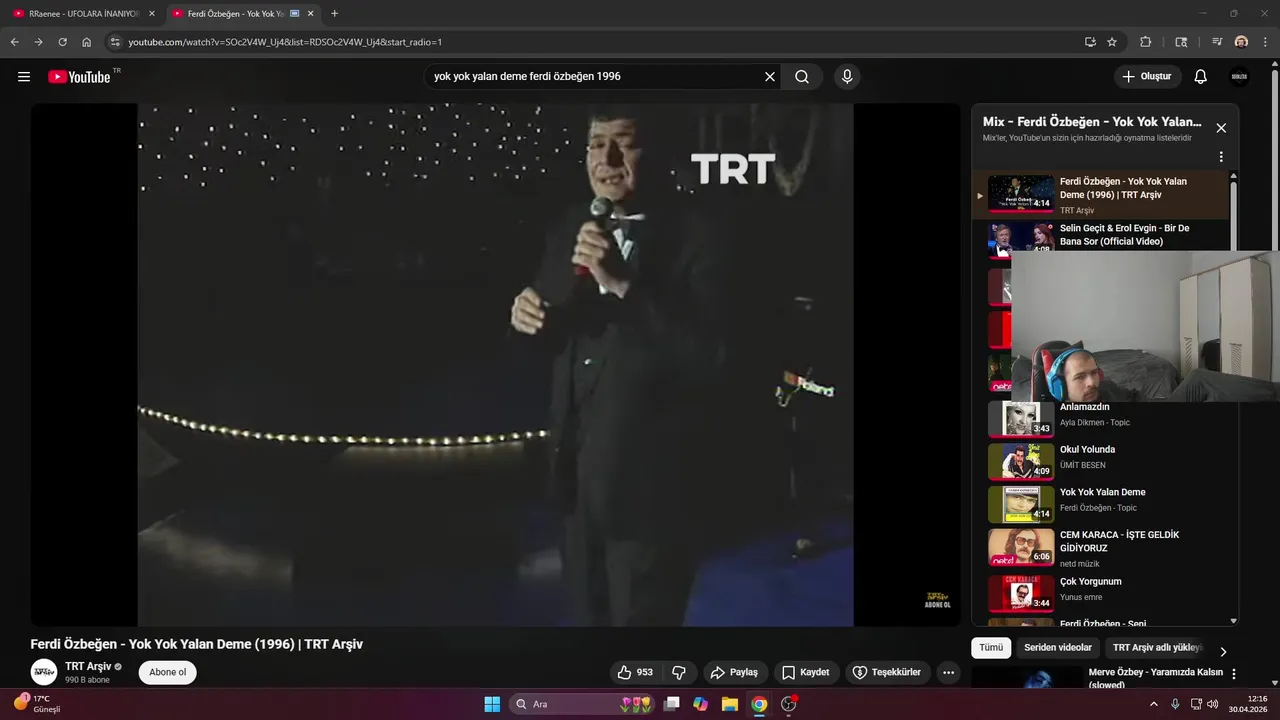Play Okul Yolunda by Ümit Besen
The width and height of the screenshot is (1280, 720).
pyautogui.click(x=1100, y=461)
